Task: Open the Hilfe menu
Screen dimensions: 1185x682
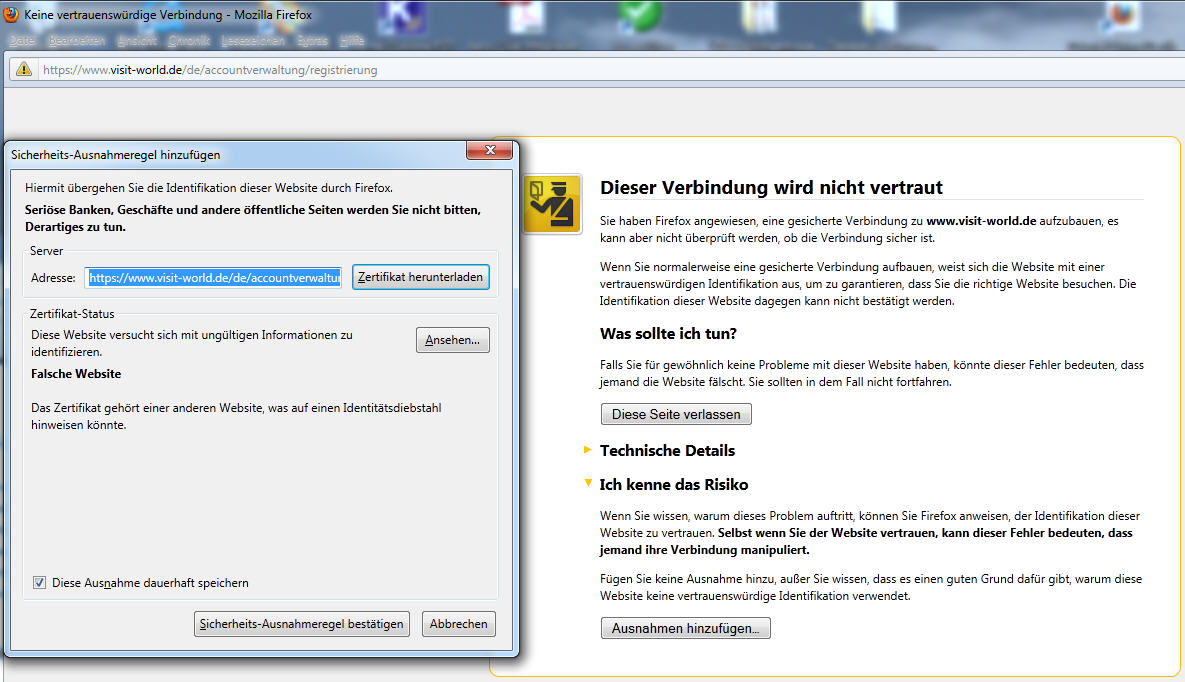Action: tap(352, 41)
